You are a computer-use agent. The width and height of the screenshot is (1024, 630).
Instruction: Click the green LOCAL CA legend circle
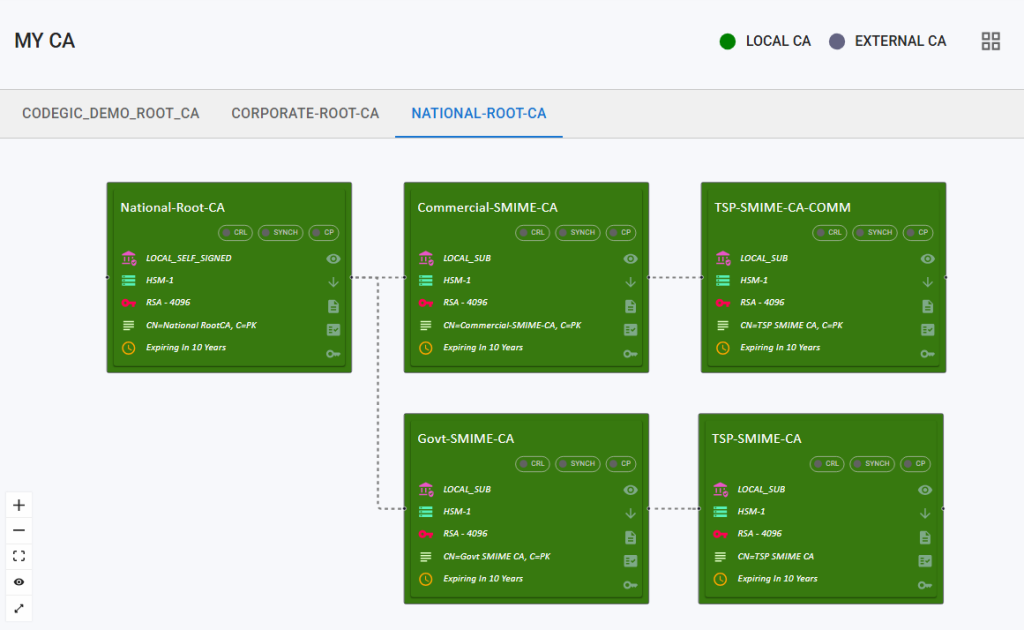click(728, 41)
